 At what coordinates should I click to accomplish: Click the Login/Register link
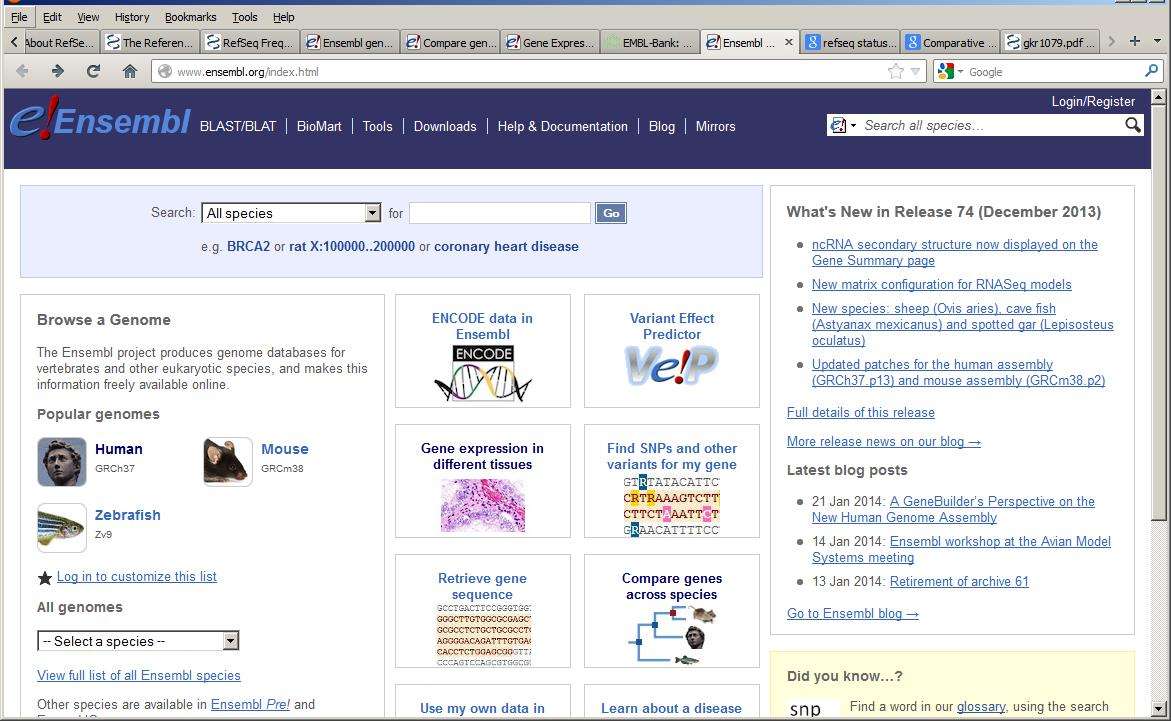(x=1093, y=101)
